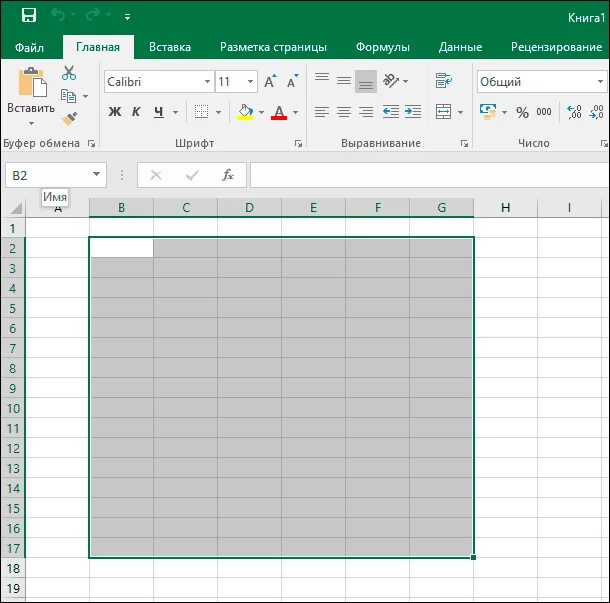
Task: Activate the Format Painter brush
Action: (x=69, y=119)
